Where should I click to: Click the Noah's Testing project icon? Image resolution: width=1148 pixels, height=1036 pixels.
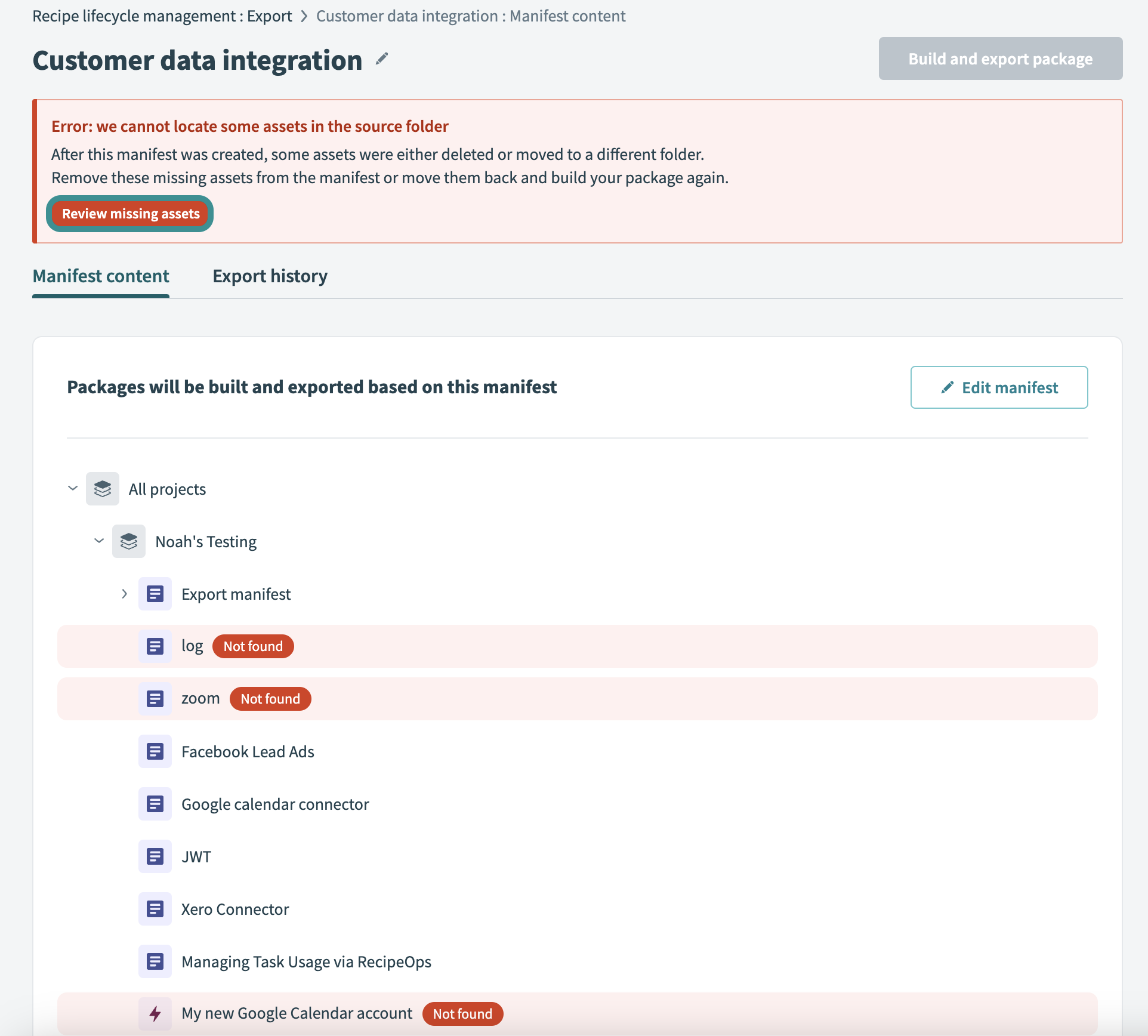(129, 541)
